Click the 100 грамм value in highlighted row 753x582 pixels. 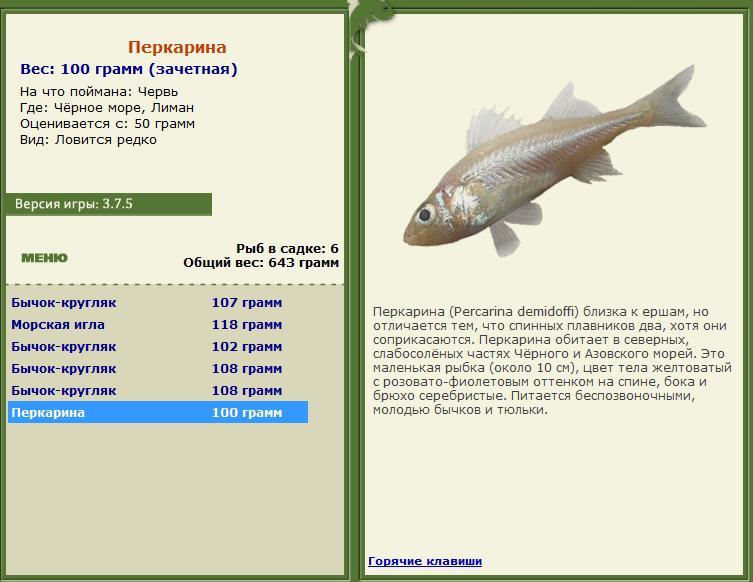247,412
